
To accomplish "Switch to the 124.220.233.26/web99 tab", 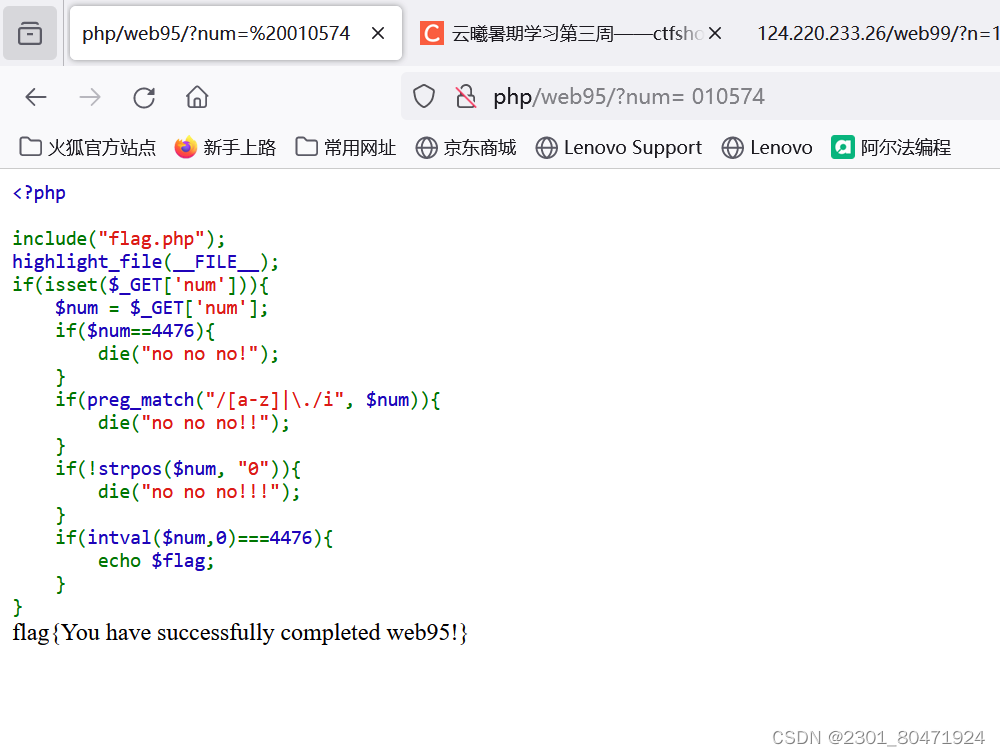I will pyautogui.click(x=880, y=33).
